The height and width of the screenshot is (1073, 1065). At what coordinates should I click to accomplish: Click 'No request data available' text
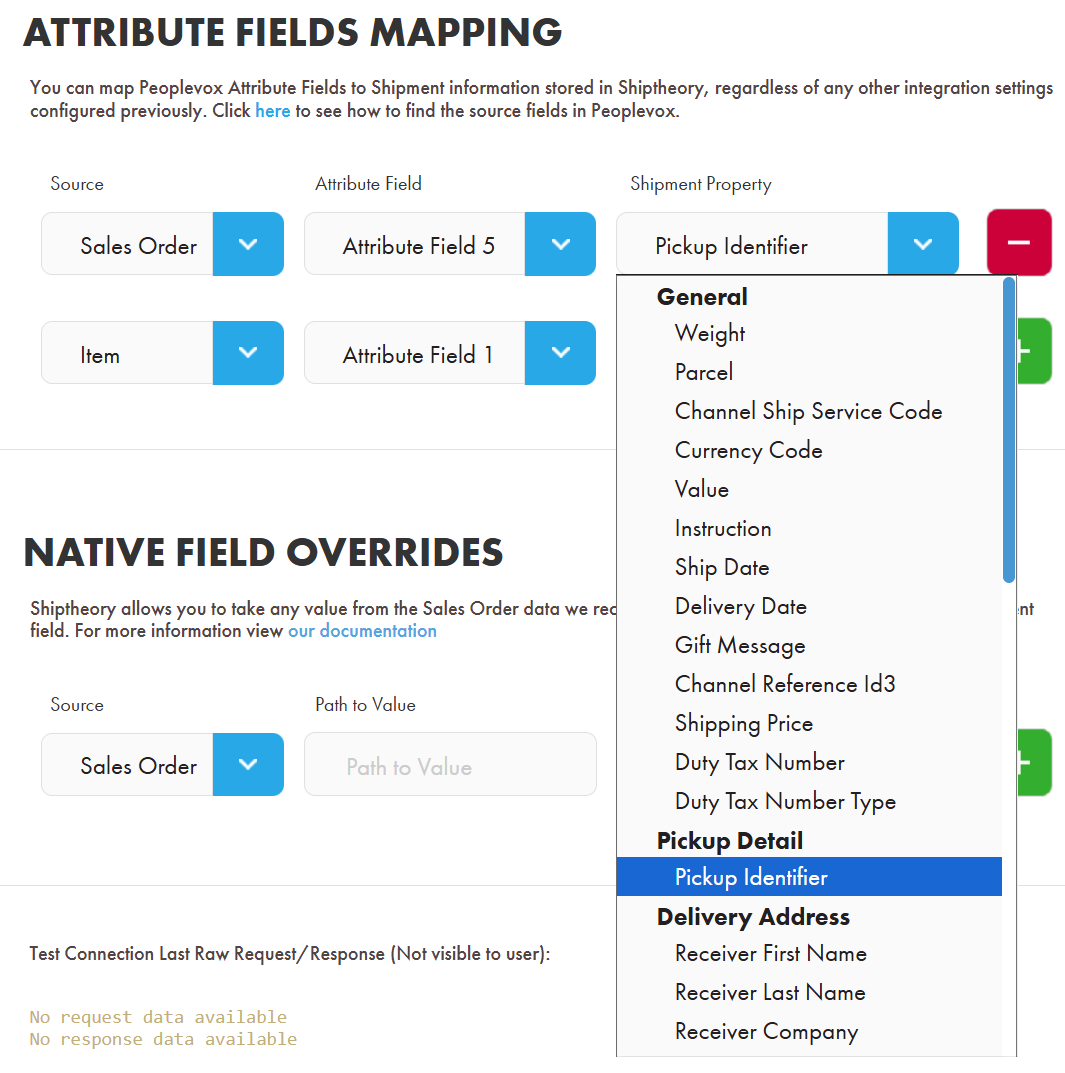coord(158,1017)
